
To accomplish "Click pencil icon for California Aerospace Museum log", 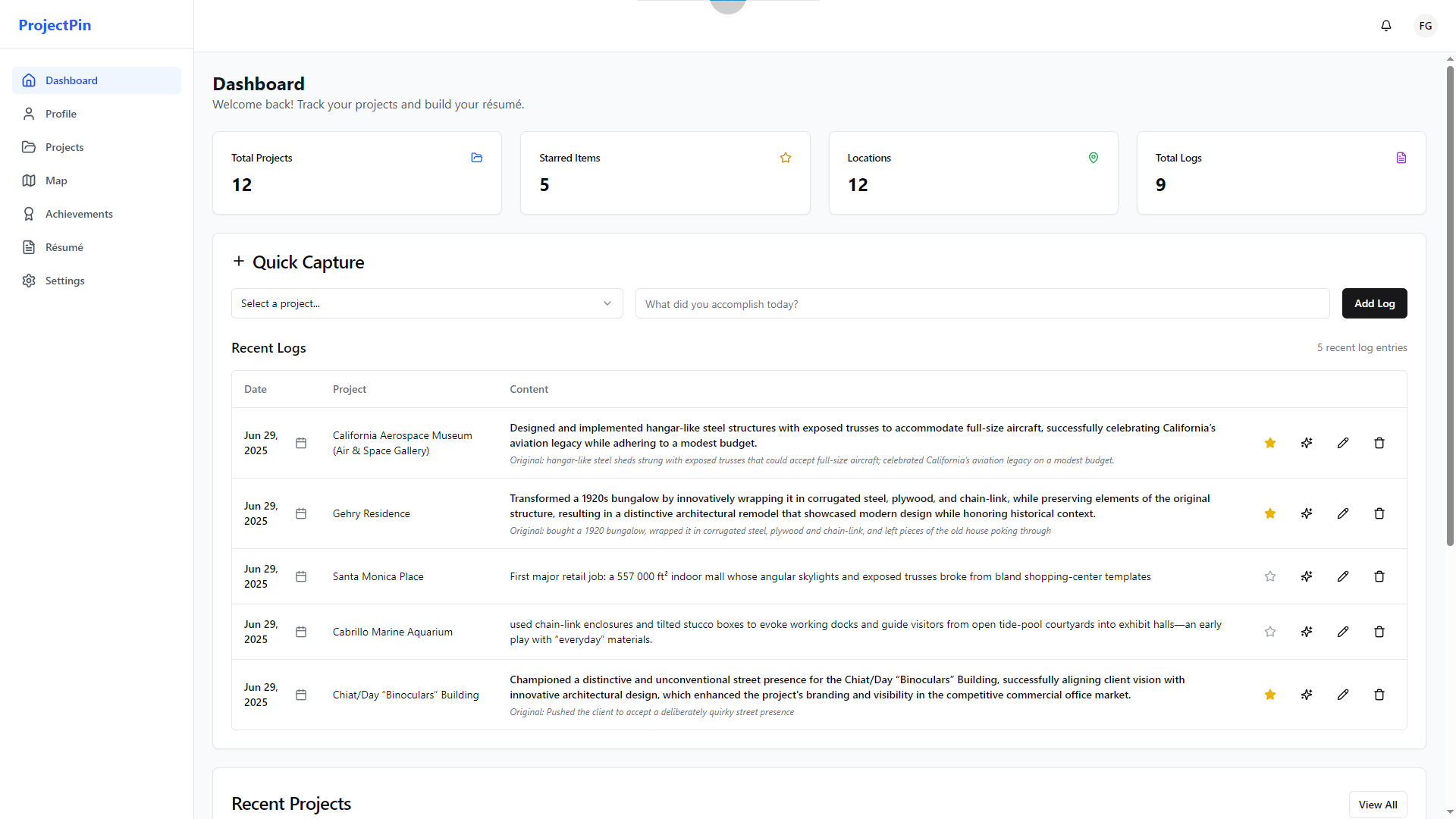I will (1343, 443).
